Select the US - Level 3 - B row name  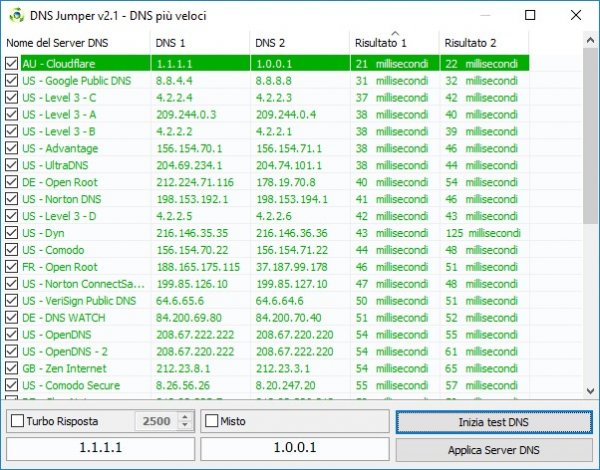click(59, 131)
